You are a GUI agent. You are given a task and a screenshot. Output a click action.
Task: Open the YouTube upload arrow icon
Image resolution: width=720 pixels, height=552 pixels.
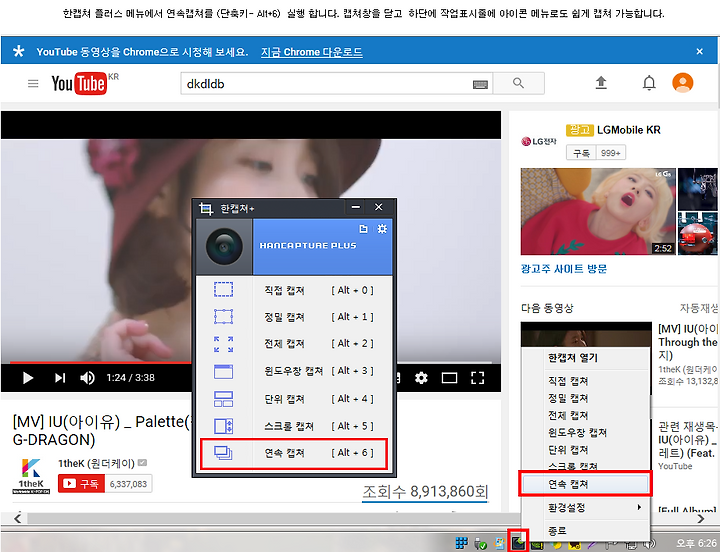601,83
